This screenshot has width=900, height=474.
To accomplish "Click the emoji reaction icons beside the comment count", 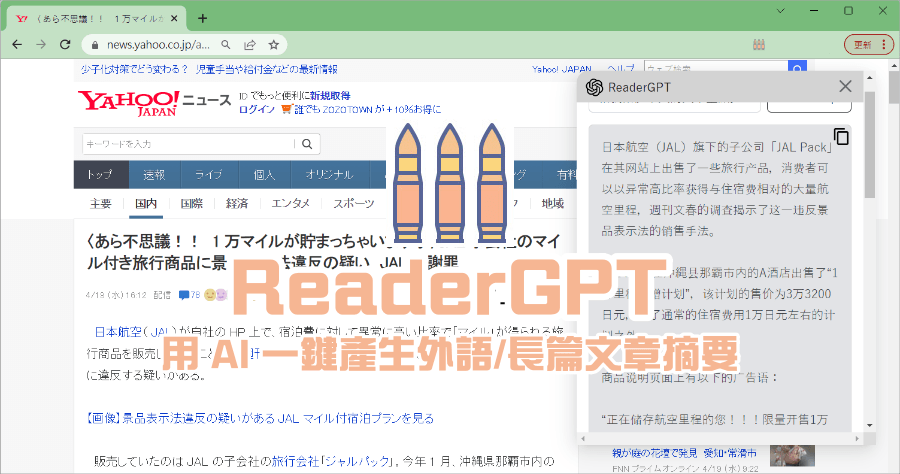I will (x=216, y=295).
